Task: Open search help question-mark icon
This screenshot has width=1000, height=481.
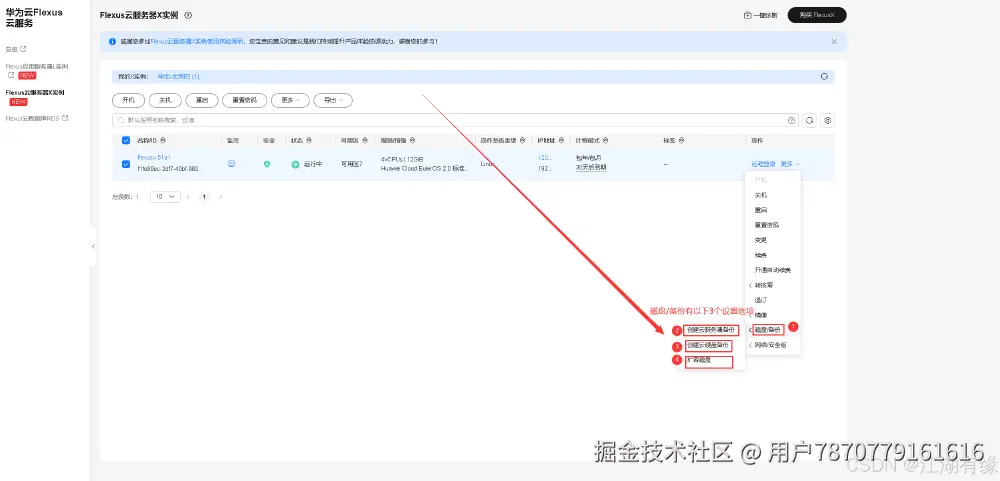Action: 791,120
